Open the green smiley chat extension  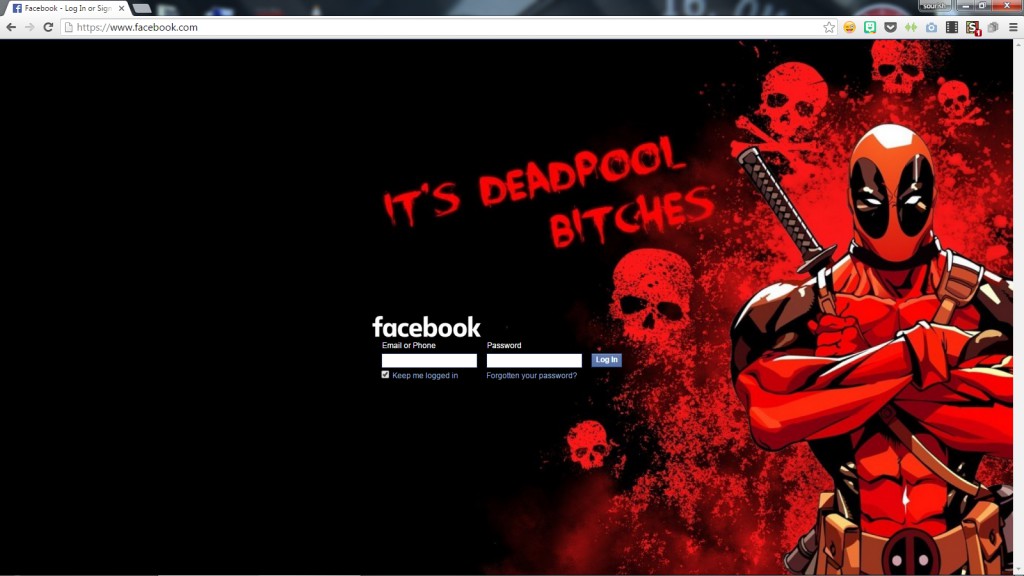coord(870,27)
